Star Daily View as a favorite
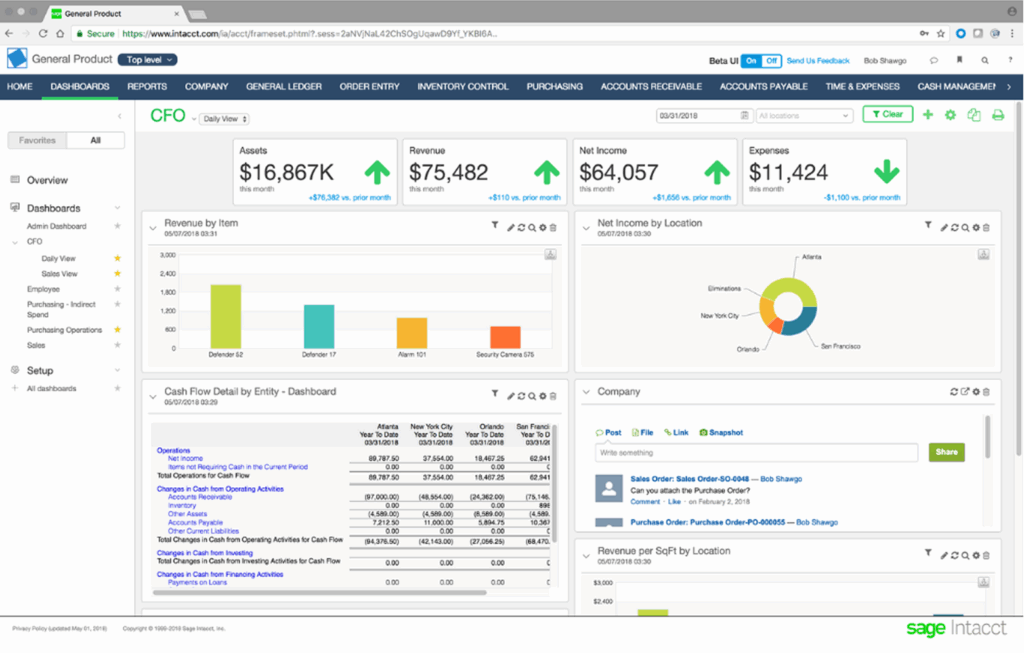Image resolution: width=1024 pixels, height=654 pixels. click(117, 258)
